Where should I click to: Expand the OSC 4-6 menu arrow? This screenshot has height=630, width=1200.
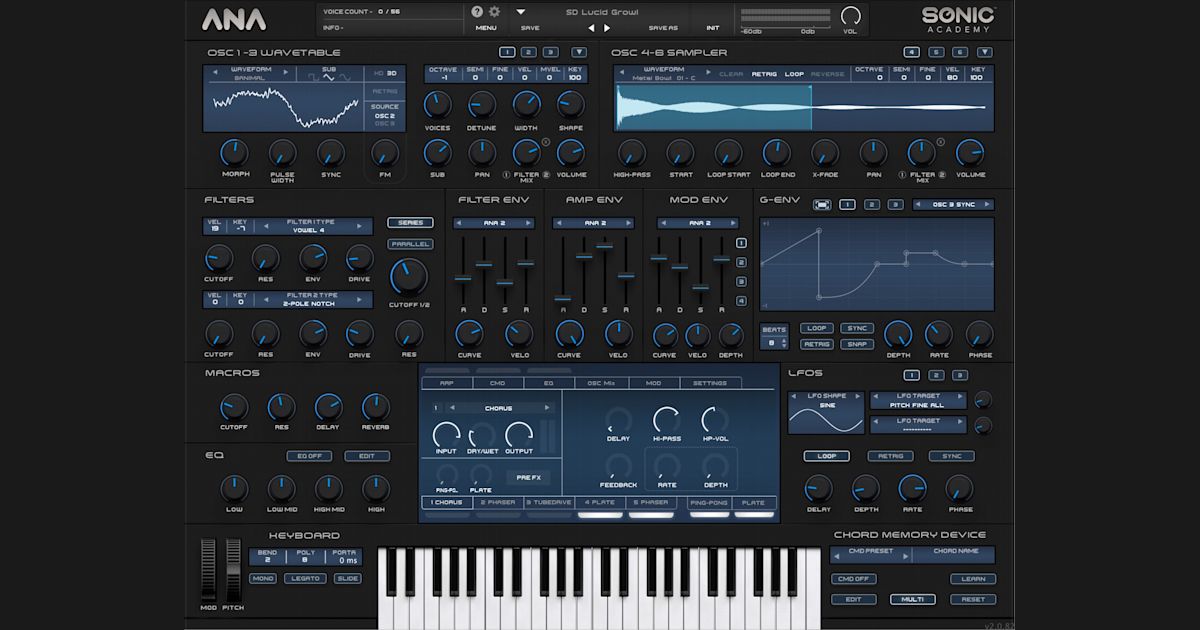(985, 52)
